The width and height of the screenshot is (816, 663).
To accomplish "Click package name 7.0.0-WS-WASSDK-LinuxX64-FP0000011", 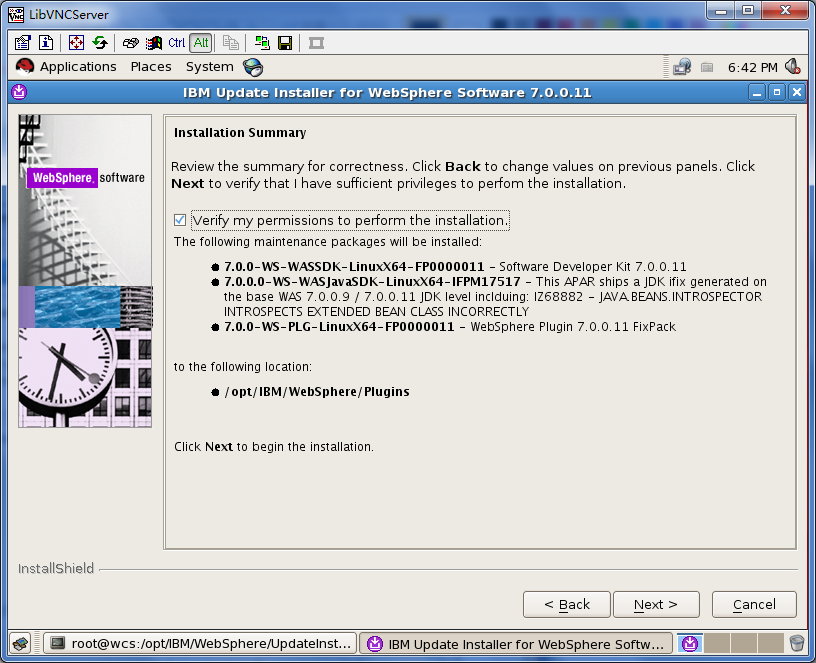I will pyautogui.click(x=354, y=266).
